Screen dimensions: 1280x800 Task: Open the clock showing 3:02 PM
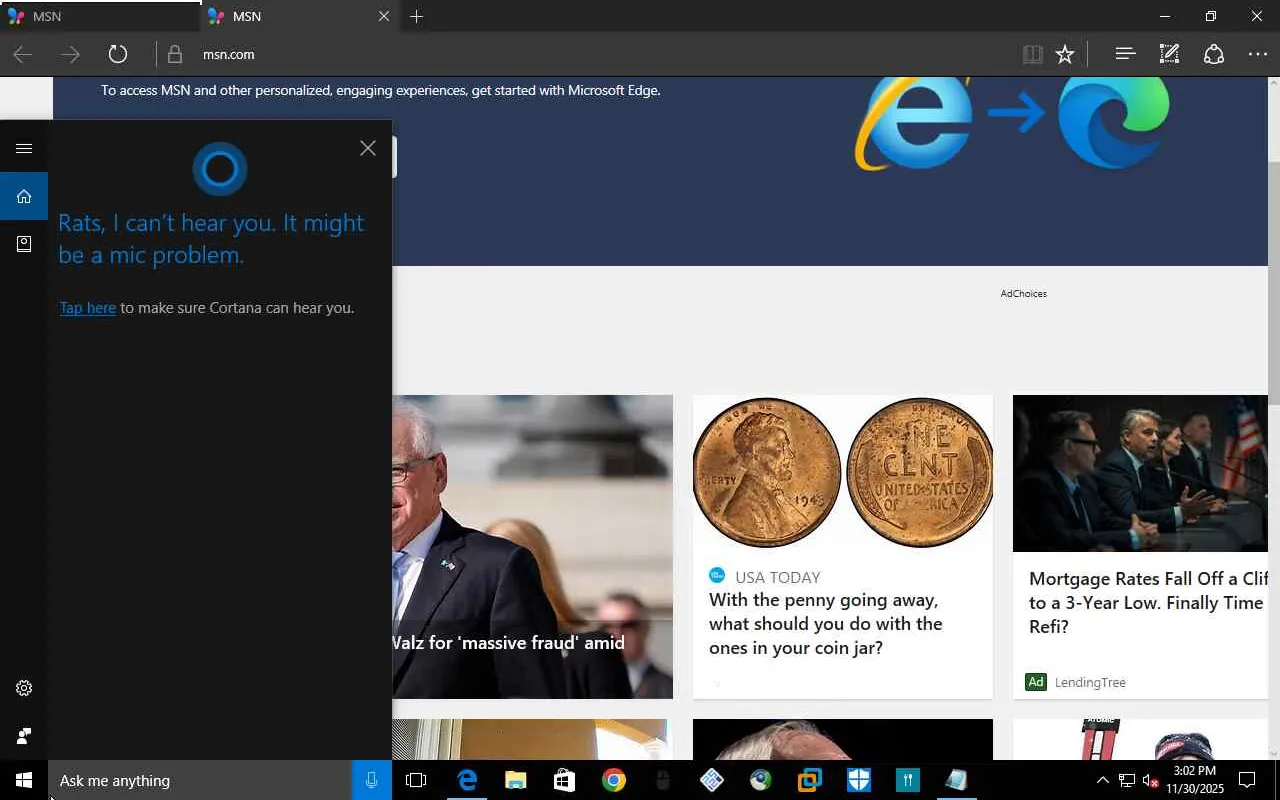click(1195, 780)
